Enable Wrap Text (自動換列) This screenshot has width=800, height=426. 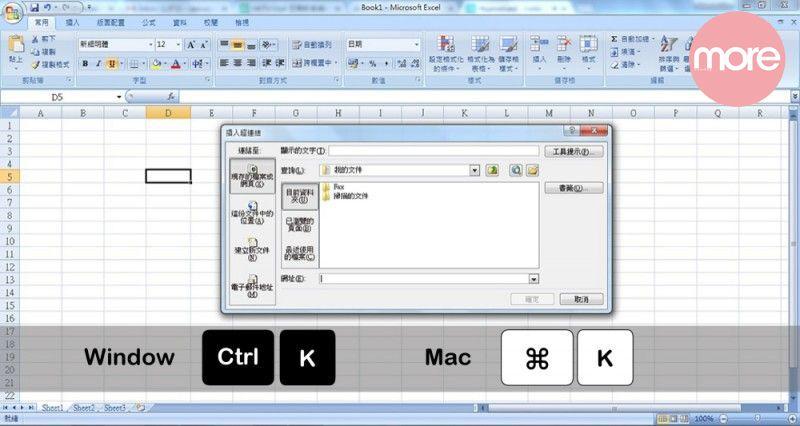[x=312, y=45]
